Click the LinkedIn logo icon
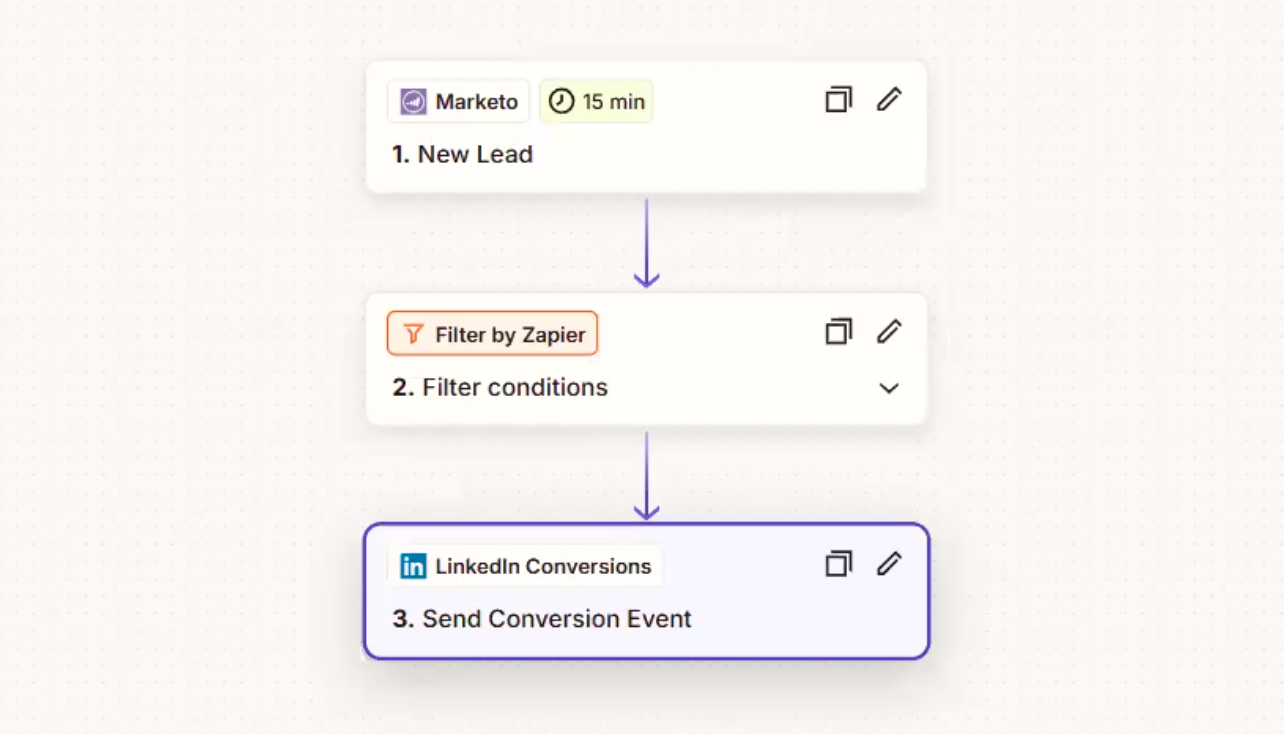The width and height of the screenshot is (1284, 734). pos(413,566)
